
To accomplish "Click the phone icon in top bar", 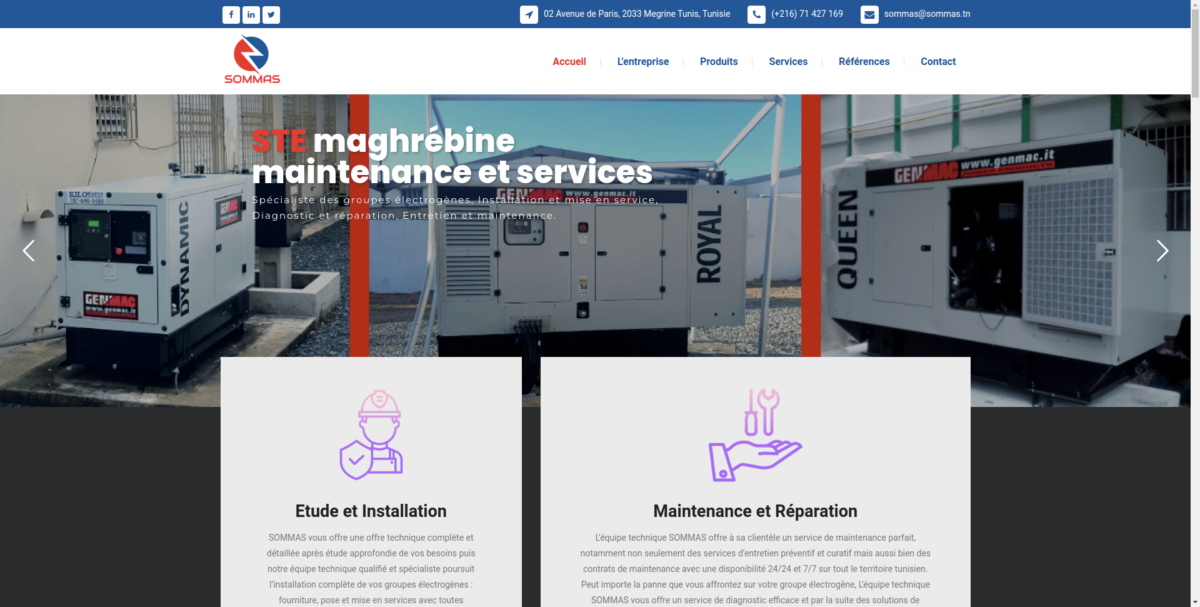I will 756,14.
